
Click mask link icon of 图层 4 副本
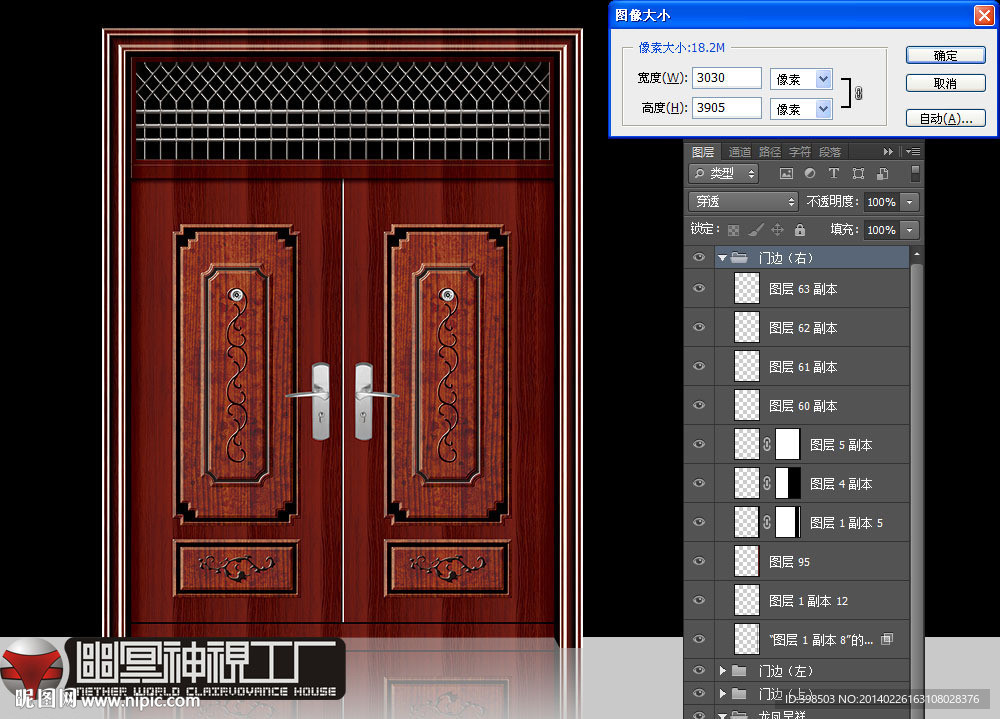click(767, 484)
